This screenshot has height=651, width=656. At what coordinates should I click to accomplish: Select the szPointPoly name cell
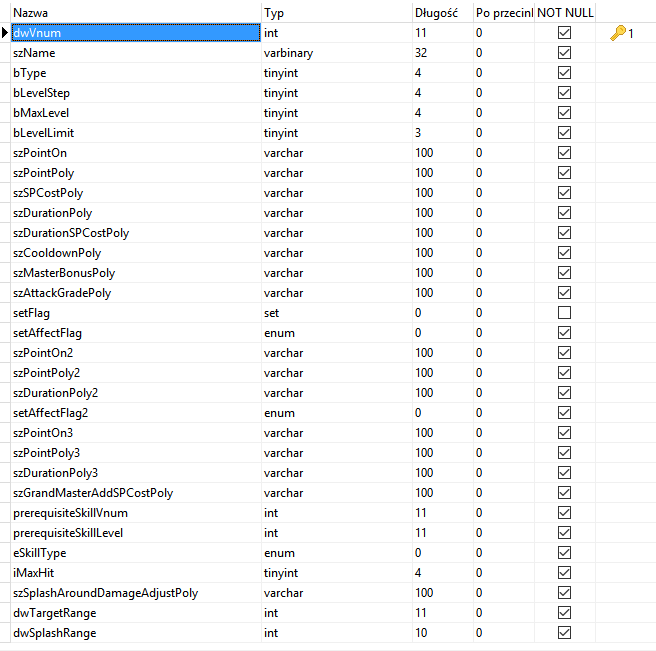point(136,173)
